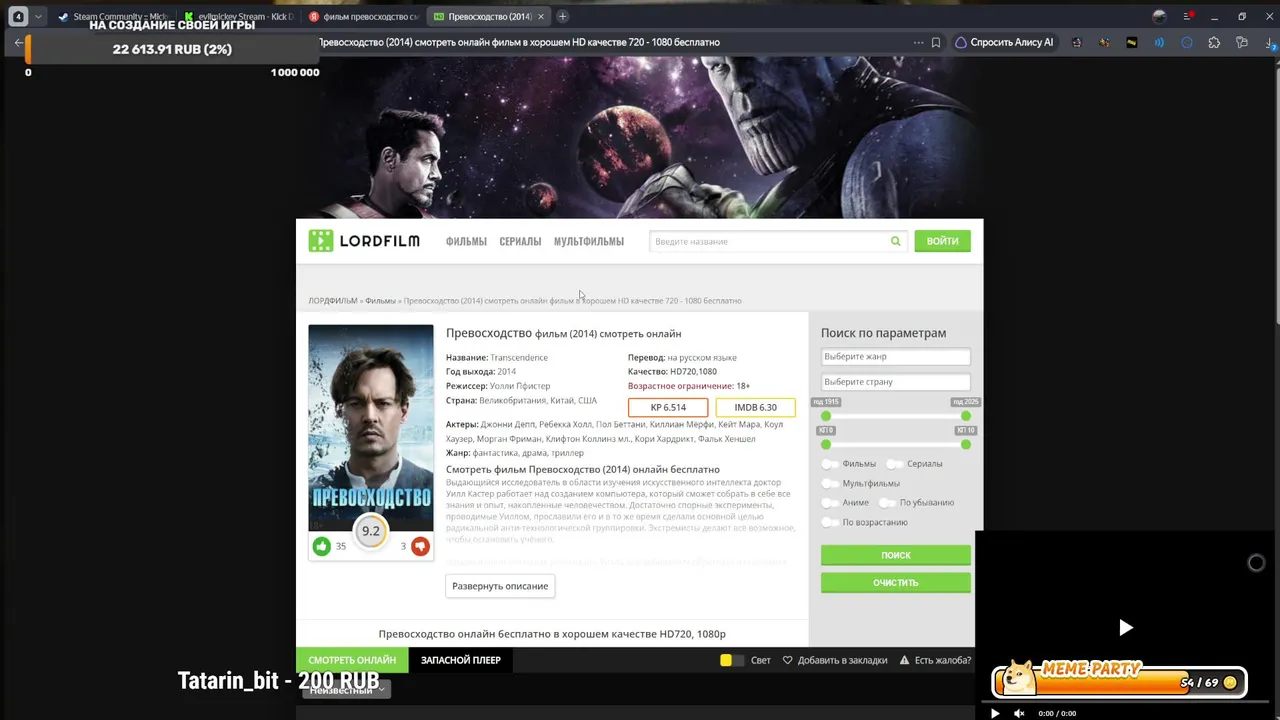Screen dimensions: 1280x720
Task: Click the IMDB 6.30 rating box
Action: point(755,407)
